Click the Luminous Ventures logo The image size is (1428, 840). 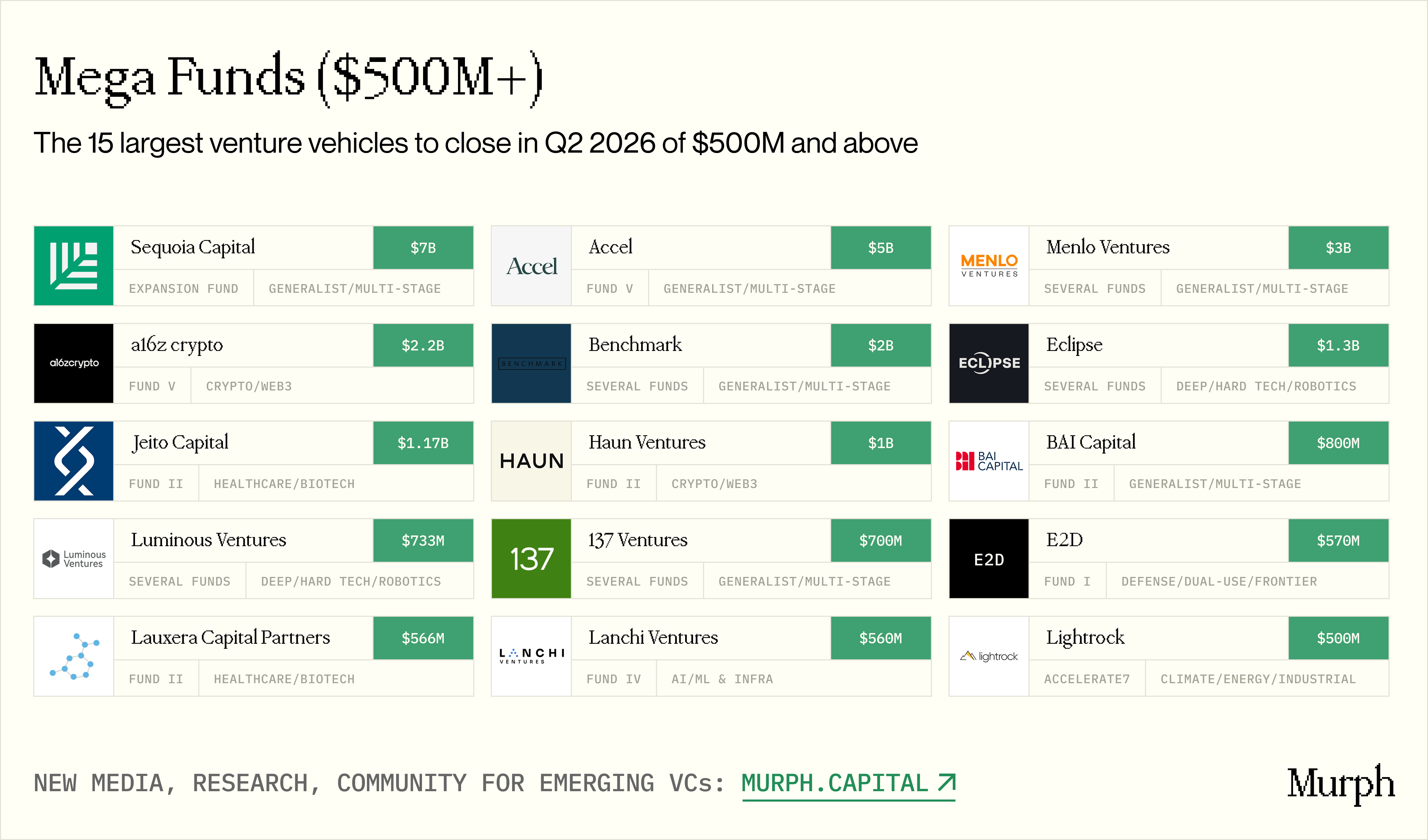tap(74, 559)
